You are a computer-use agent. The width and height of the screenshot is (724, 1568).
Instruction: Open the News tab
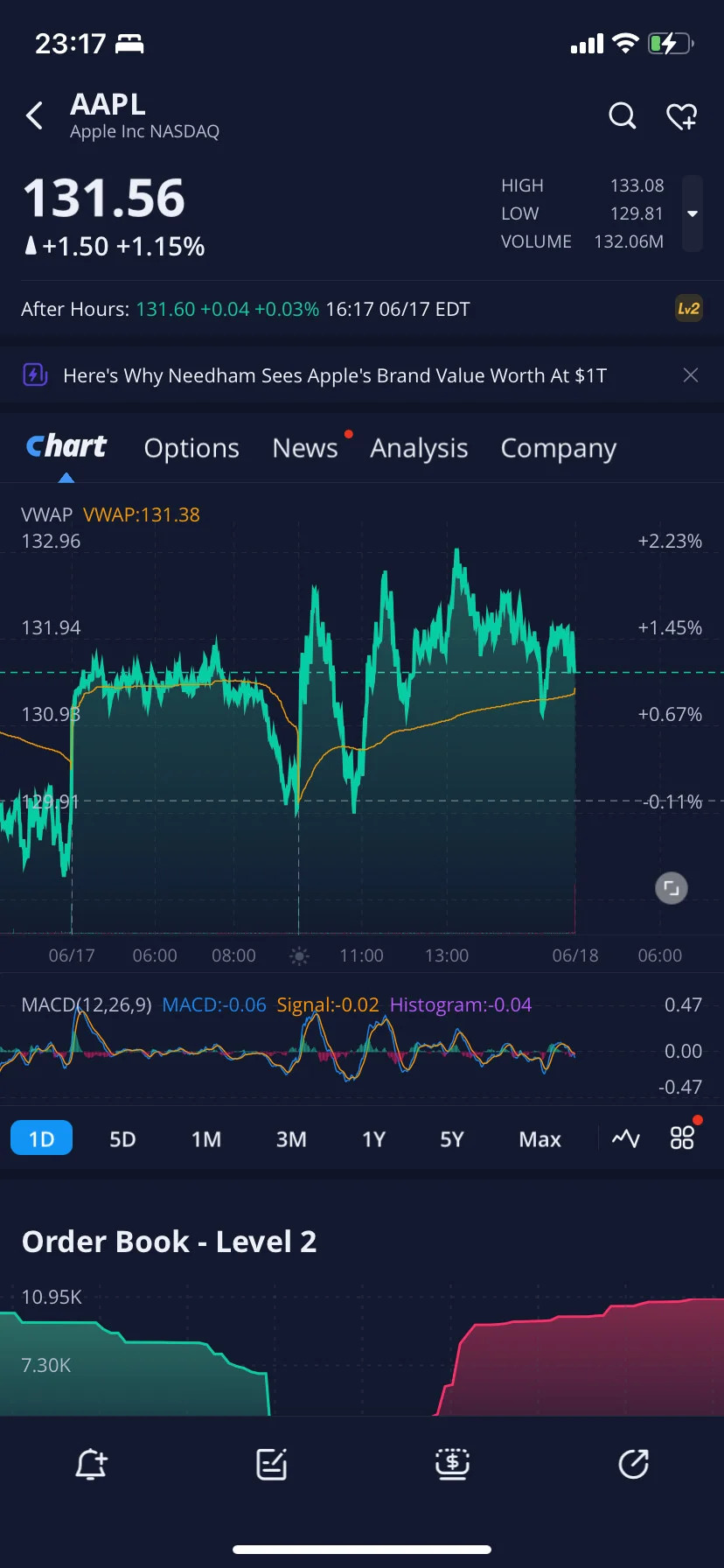click(305, 448)
